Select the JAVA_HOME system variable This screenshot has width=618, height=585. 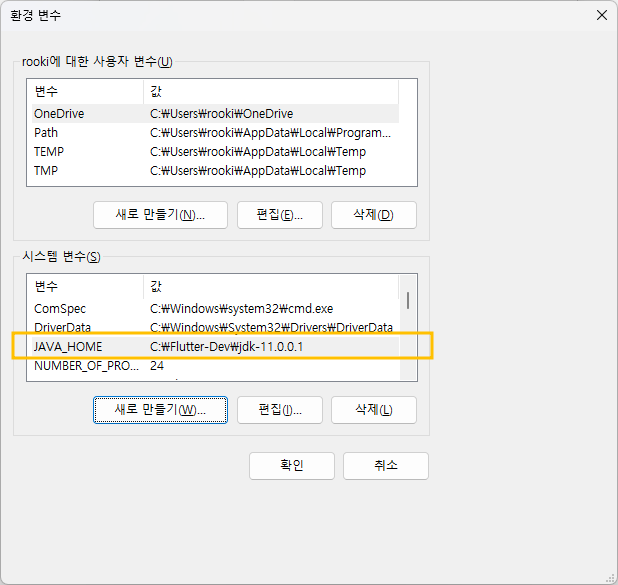(x=215, y=347)
